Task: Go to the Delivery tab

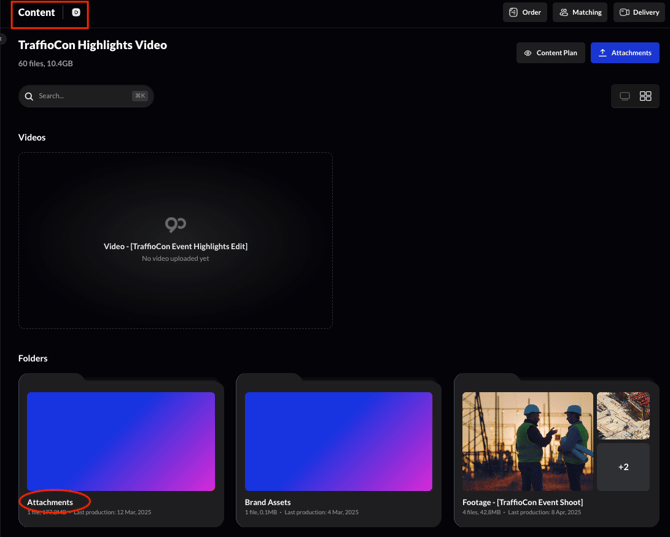Action: point(638,13)
